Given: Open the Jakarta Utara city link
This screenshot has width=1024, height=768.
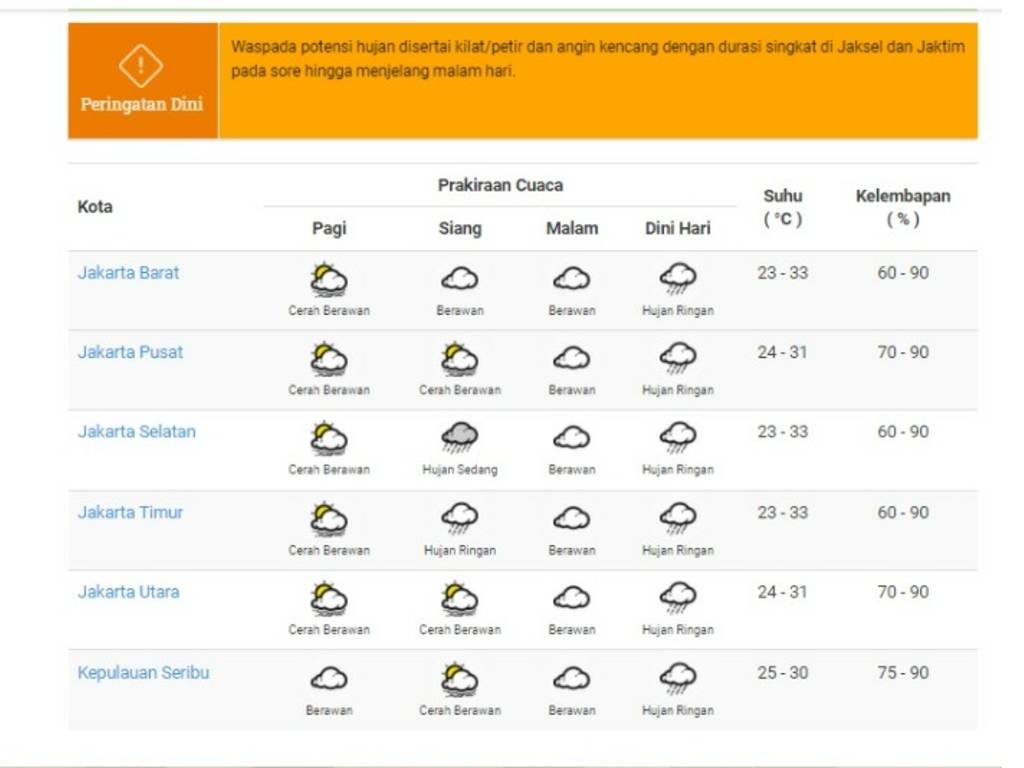Looking at the screenshot, I should [128, 592].
